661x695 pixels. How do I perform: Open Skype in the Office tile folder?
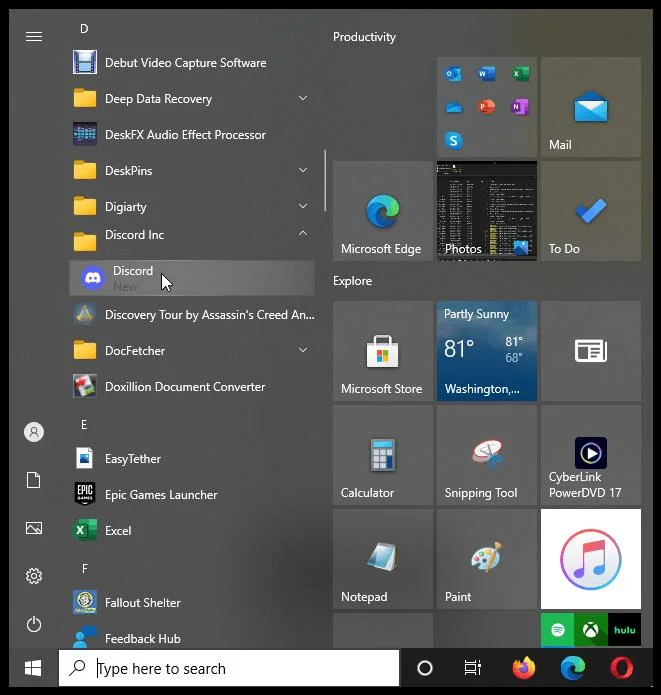coord(453,141)
